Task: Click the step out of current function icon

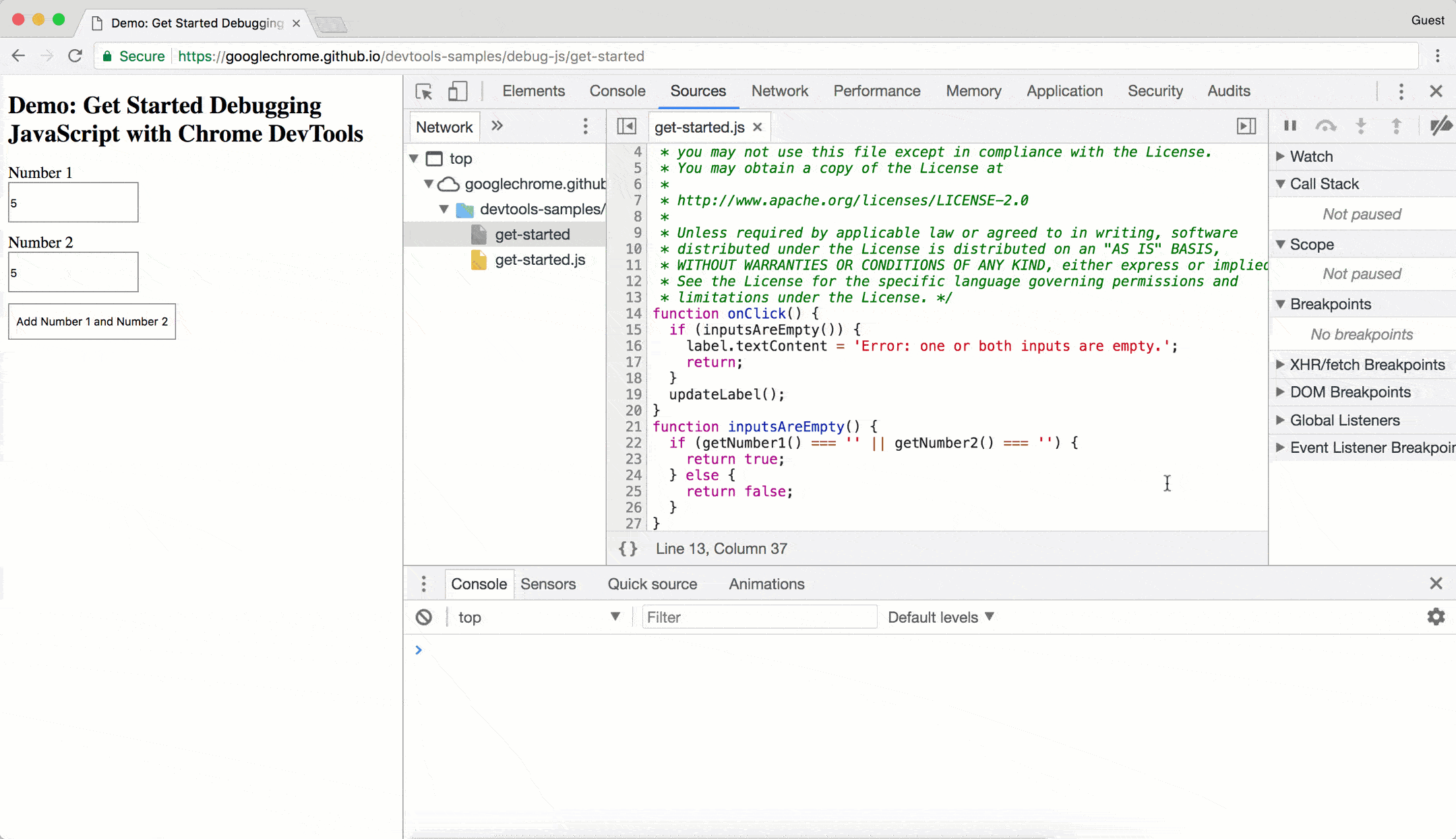Action: [1396, 127]
